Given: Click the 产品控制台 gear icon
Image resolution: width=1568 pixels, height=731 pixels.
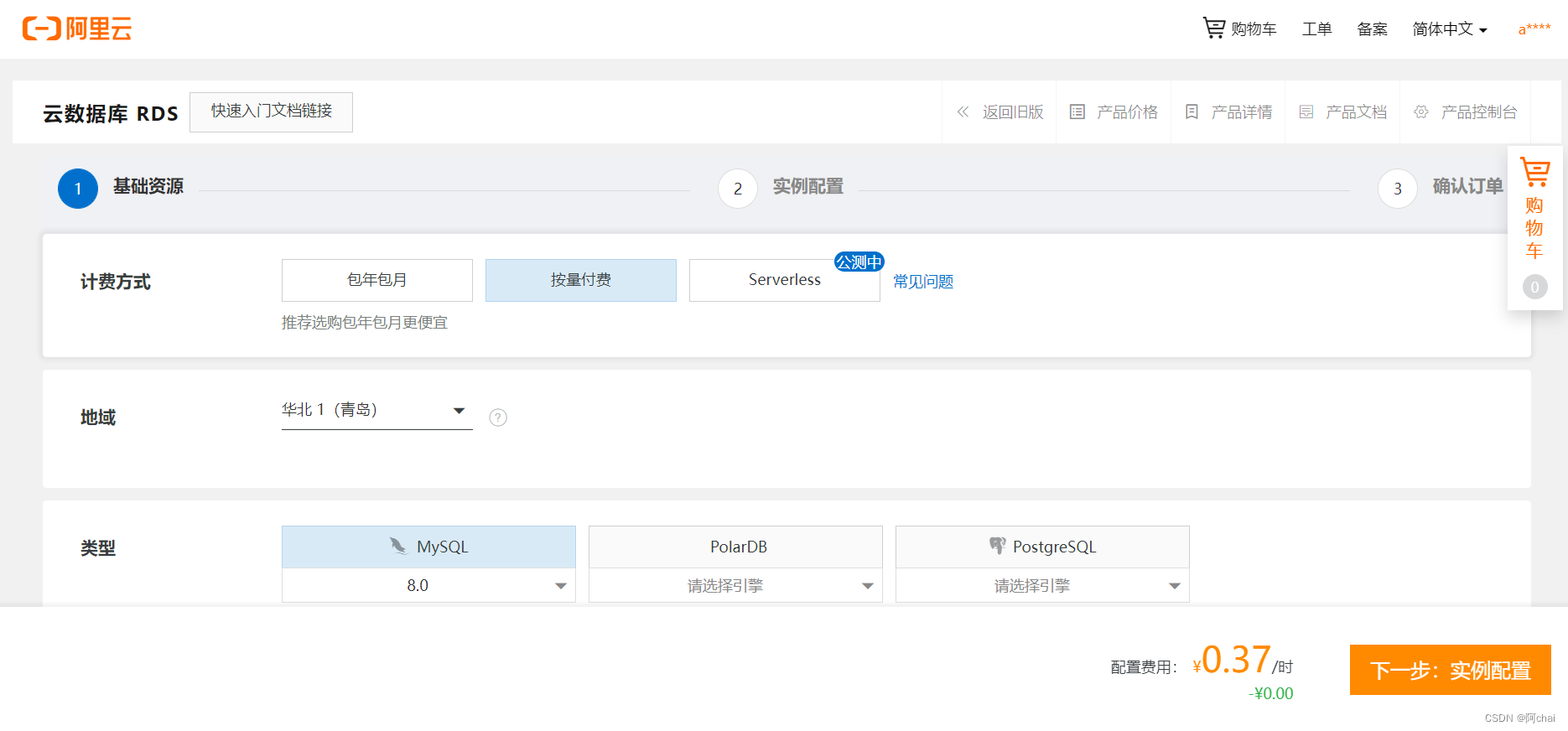Looking at the screenshot, I should (1421, 111).
